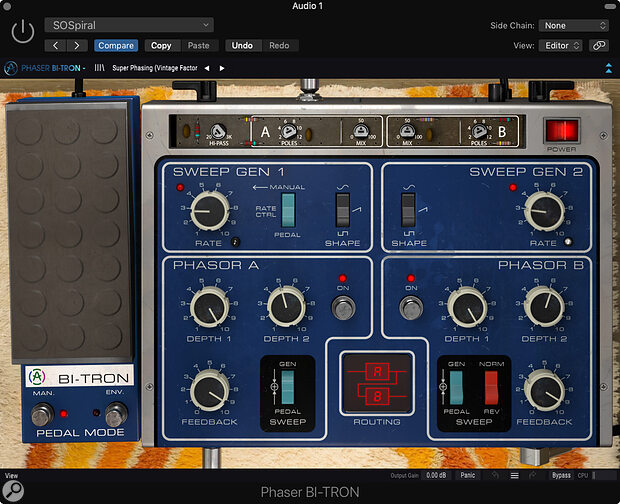The width and height of the screenshot is (620, 504).
Task: Open the preset browser library icon
Action: (x=99, y=68)
